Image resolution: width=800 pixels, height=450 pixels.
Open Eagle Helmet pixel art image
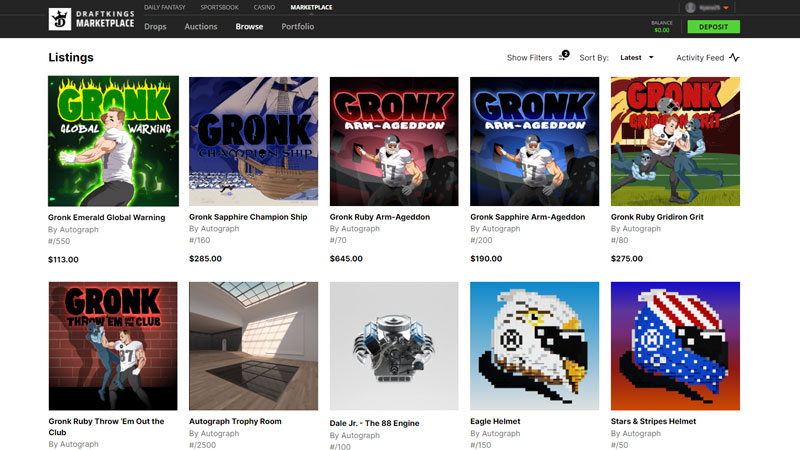coord(535,346)
